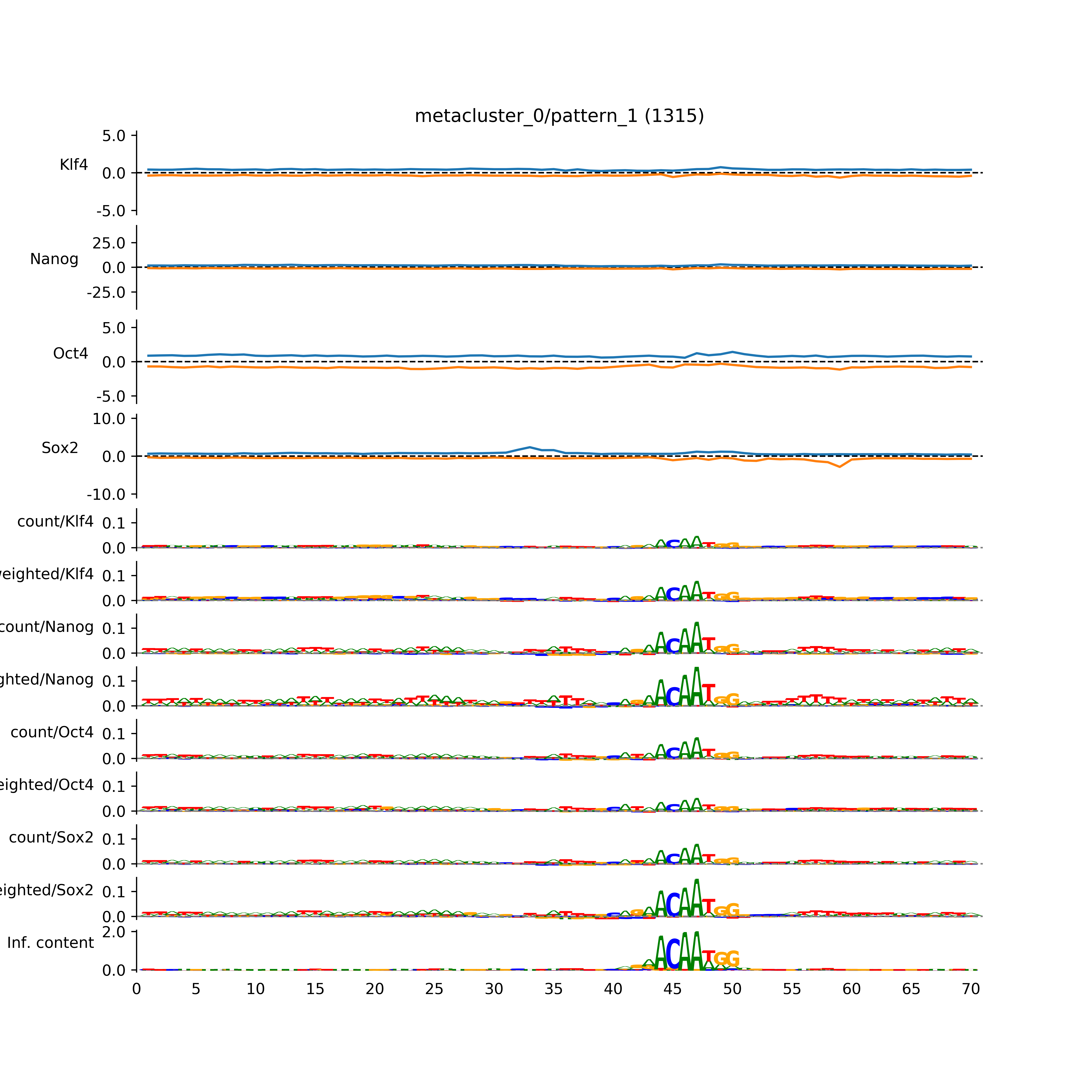Click the 25.0 tick on Nanog axis
This screenshot has height=1092, width=1092.
click(109, 243)
